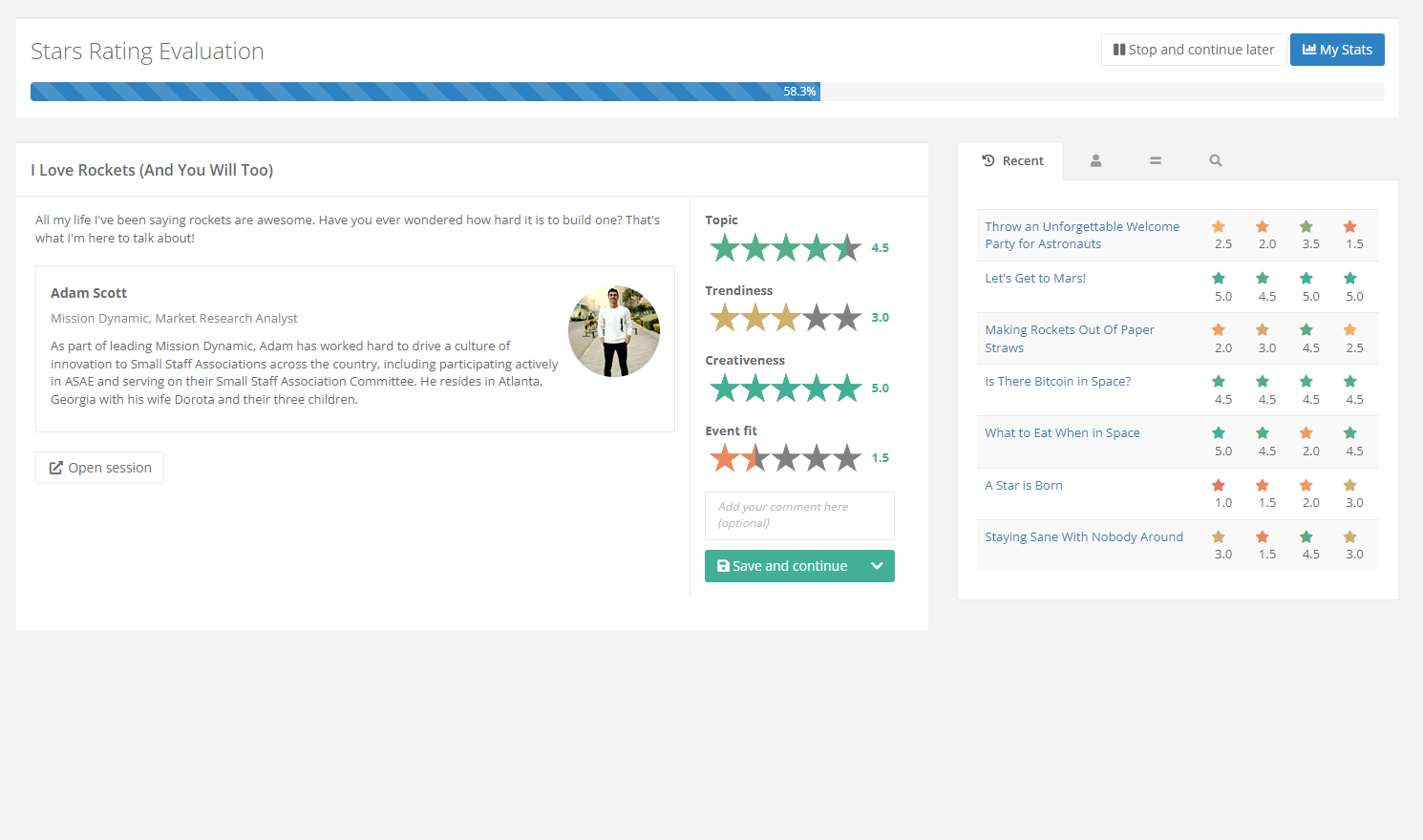
Task: Click the second star in Event fit
Action: tap(755, 458)
